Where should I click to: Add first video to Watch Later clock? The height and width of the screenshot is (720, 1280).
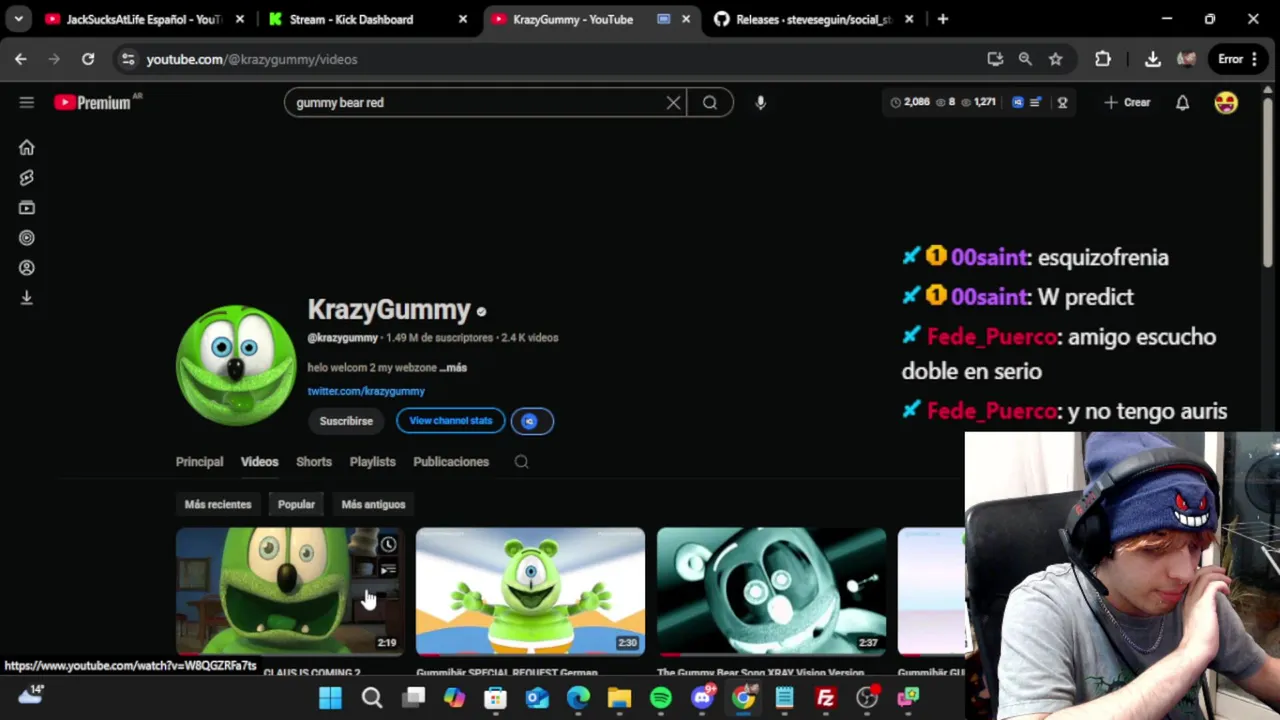(x=388, y=545)
